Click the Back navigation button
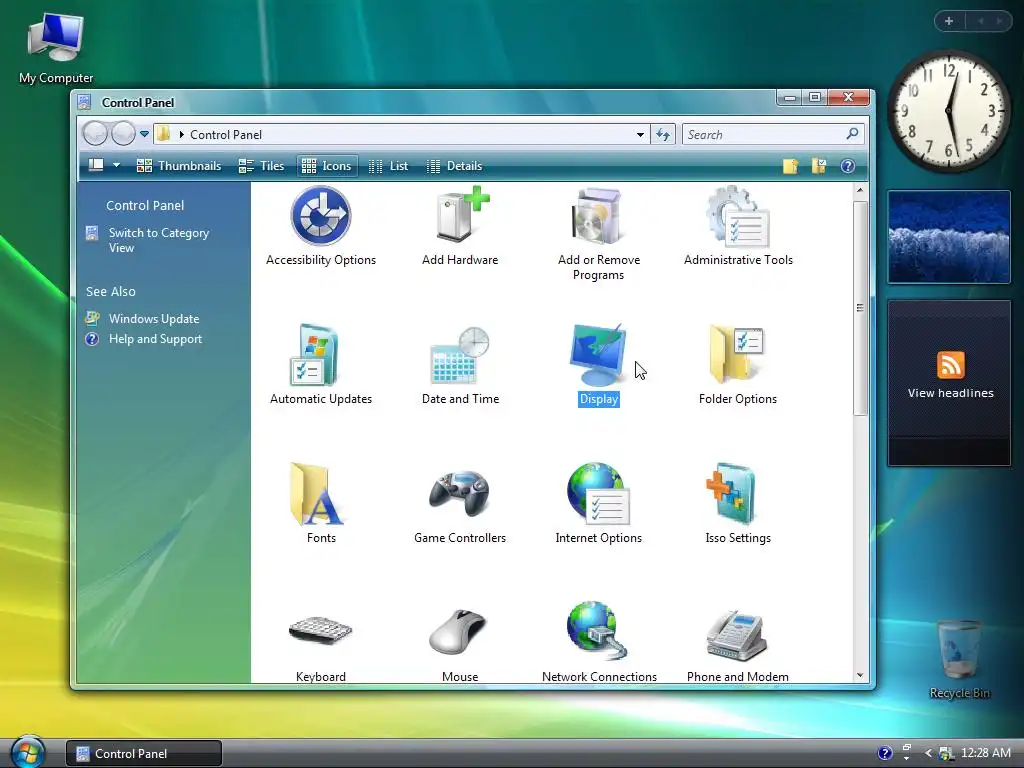Image resolution: width=1024 pixels, height=768 pixels. point(95,134)
